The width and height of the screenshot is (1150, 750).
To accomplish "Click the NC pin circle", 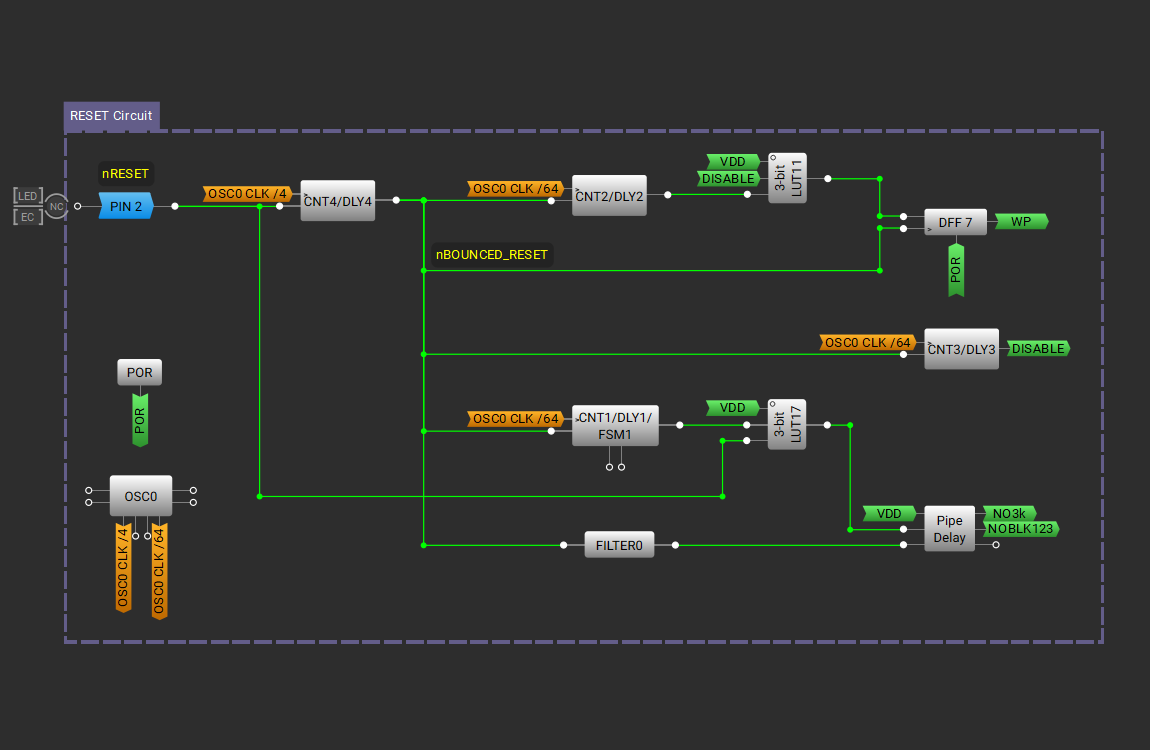I will [x=57, y=206].
